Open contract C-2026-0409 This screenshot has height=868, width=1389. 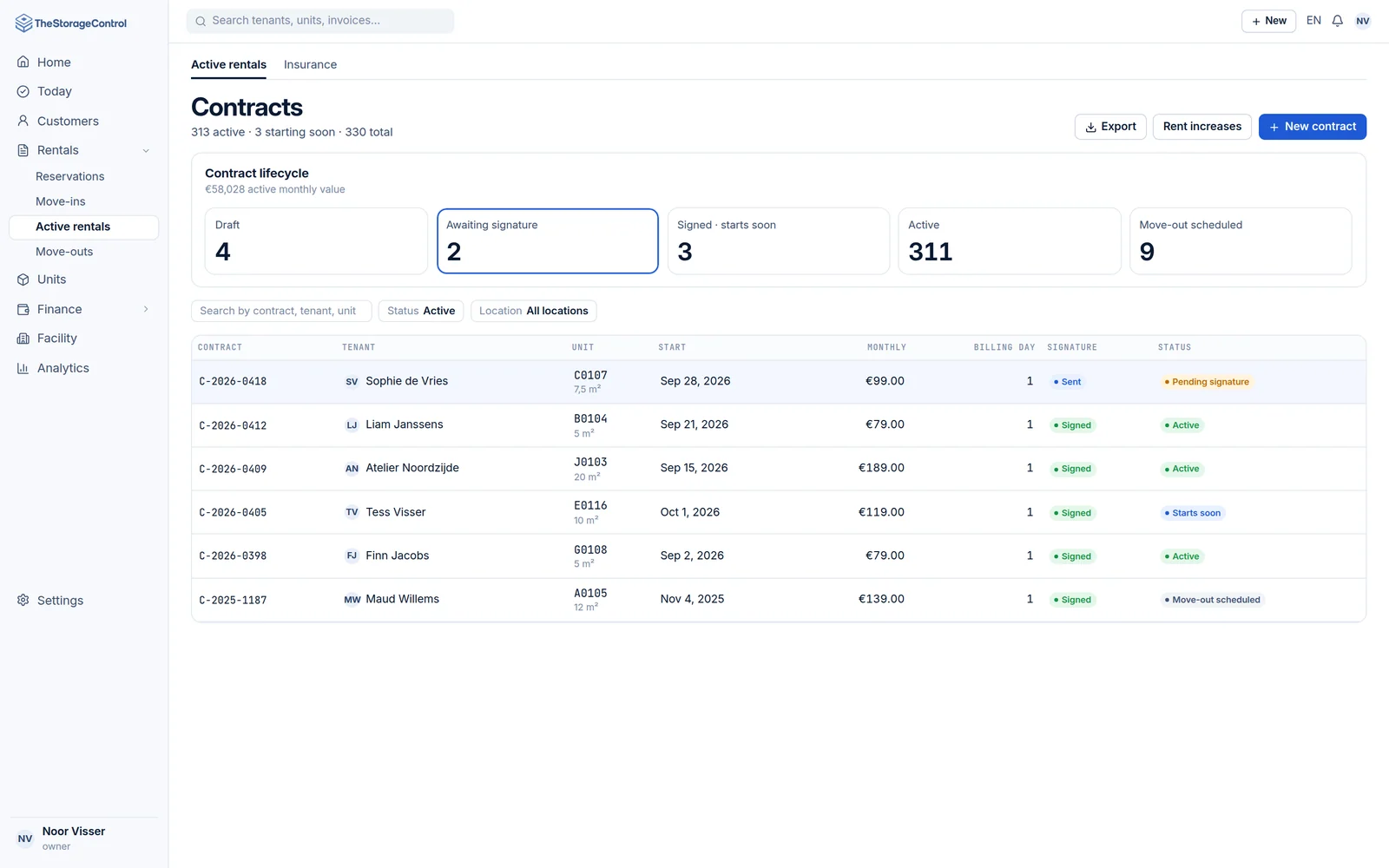point(233,469)
